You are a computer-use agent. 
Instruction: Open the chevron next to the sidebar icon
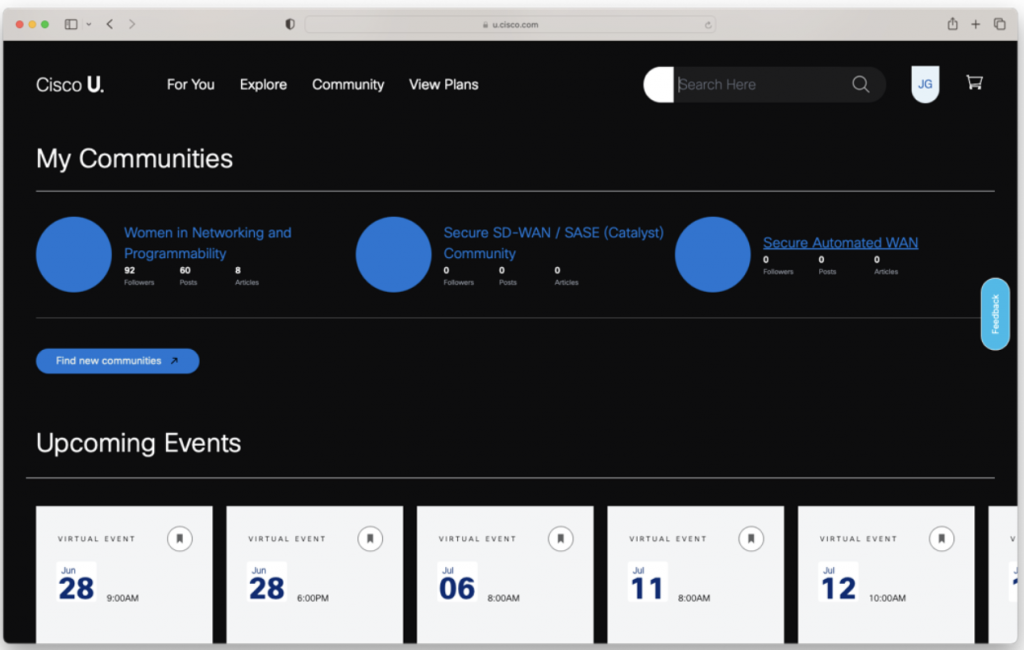[87, 23]
